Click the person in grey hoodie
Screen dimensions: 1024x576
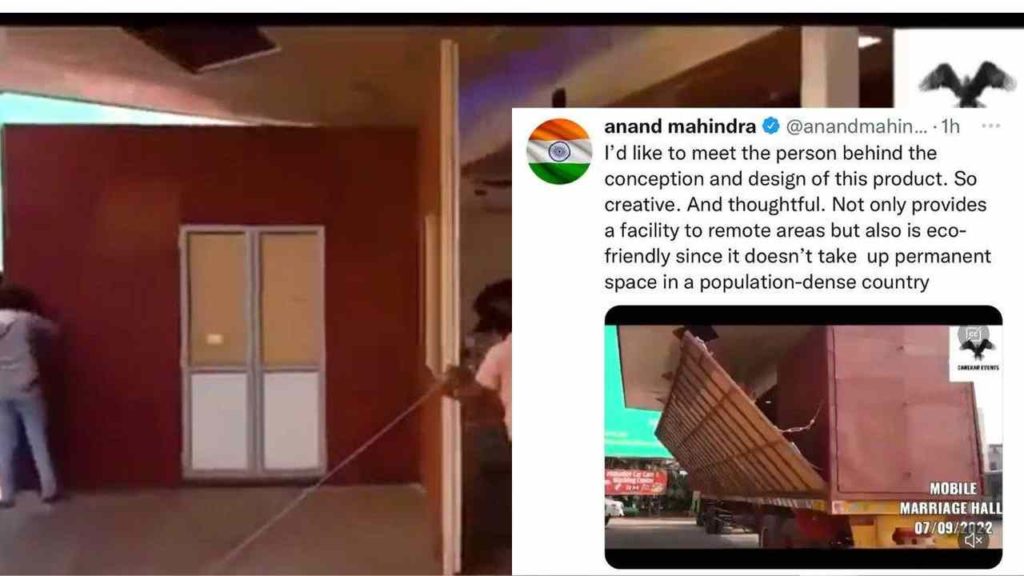pos(26,392)
